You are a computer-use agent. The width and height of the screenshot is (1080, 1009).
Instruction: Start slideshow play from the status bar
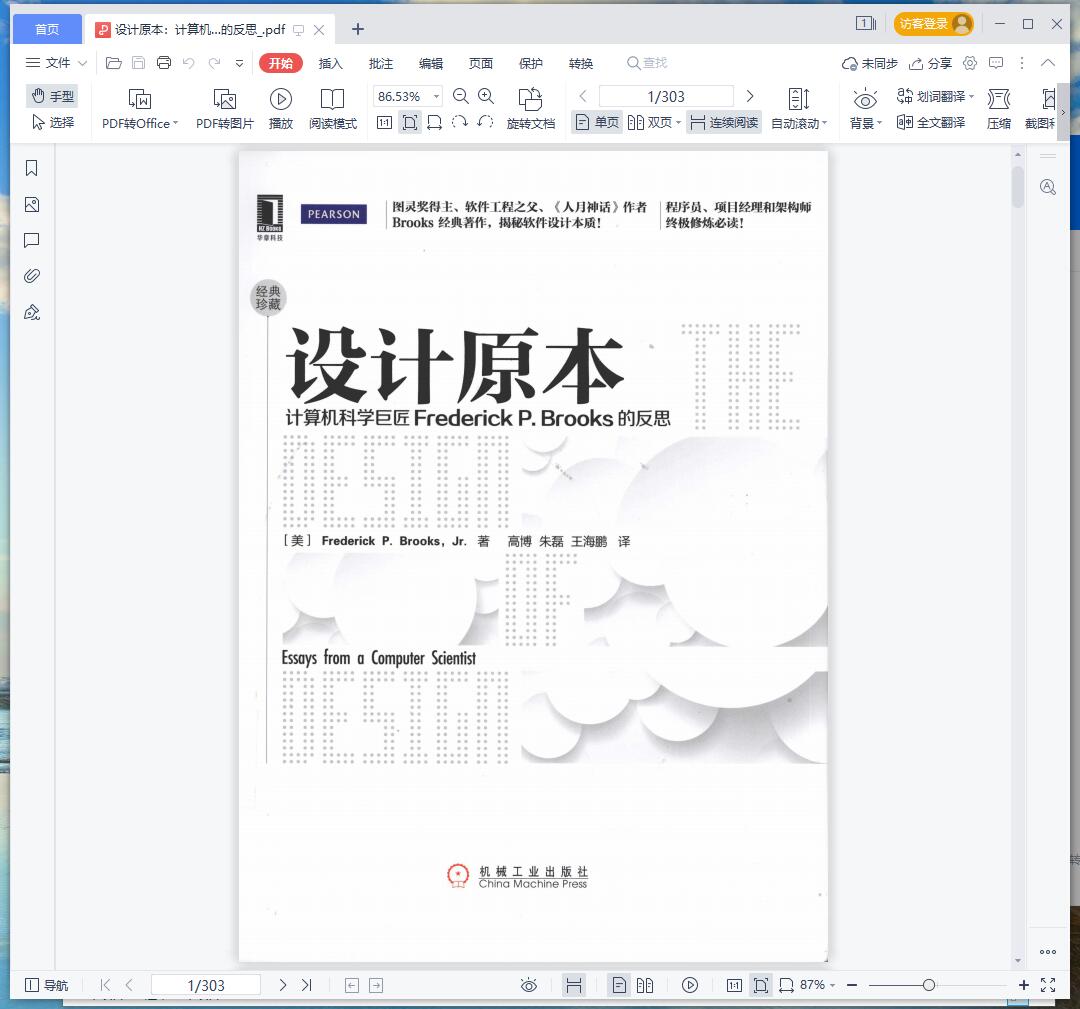tap(689, 985)
